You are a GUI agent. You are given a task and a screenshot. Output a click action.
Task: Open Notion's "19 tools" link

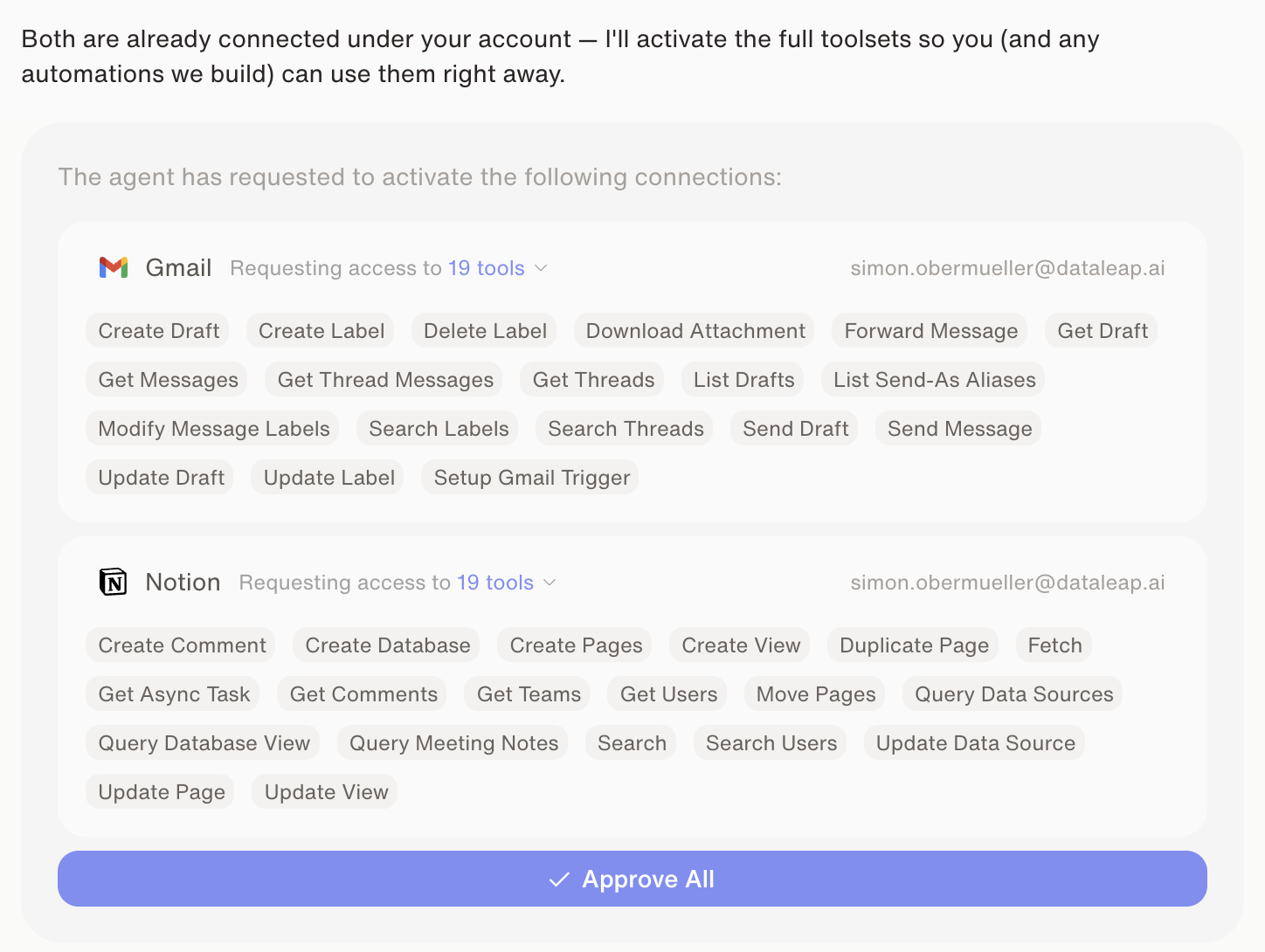coord(495,583)
